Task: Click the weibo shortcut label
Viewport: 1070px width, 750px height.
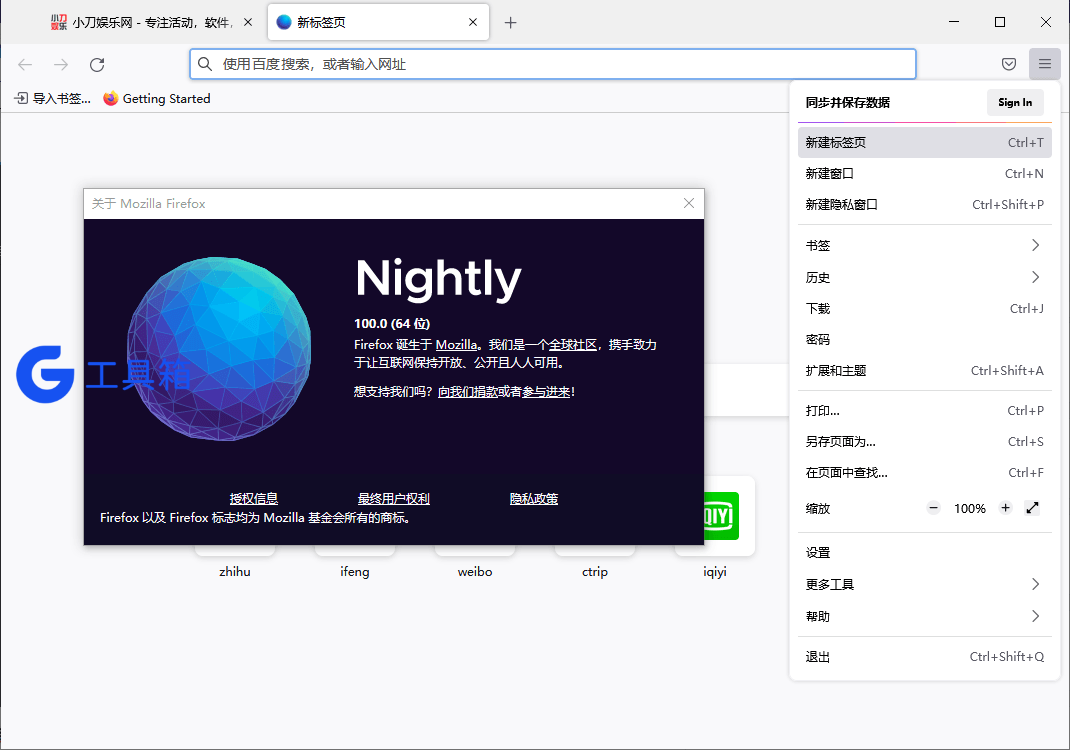Action: [x=475, y=572]
